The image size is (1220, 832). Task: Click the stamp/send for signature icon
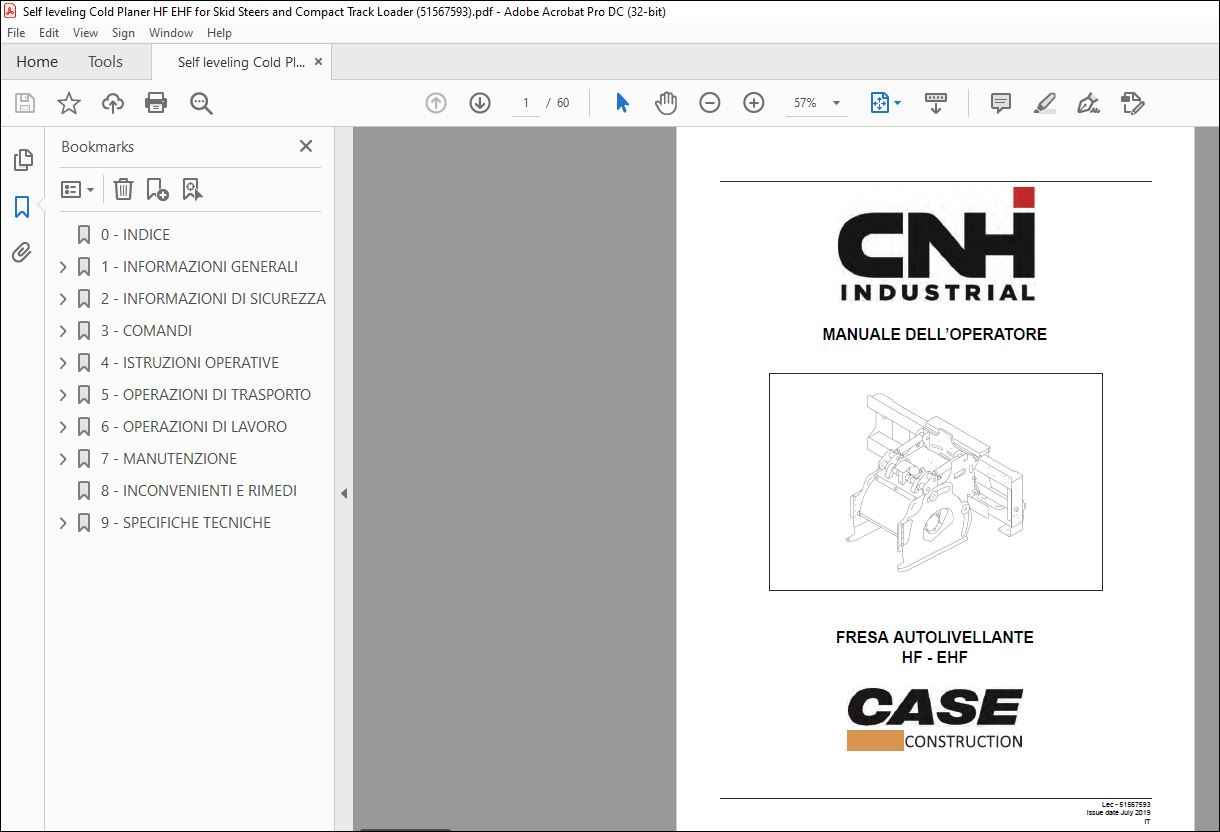coord(1132,103)
